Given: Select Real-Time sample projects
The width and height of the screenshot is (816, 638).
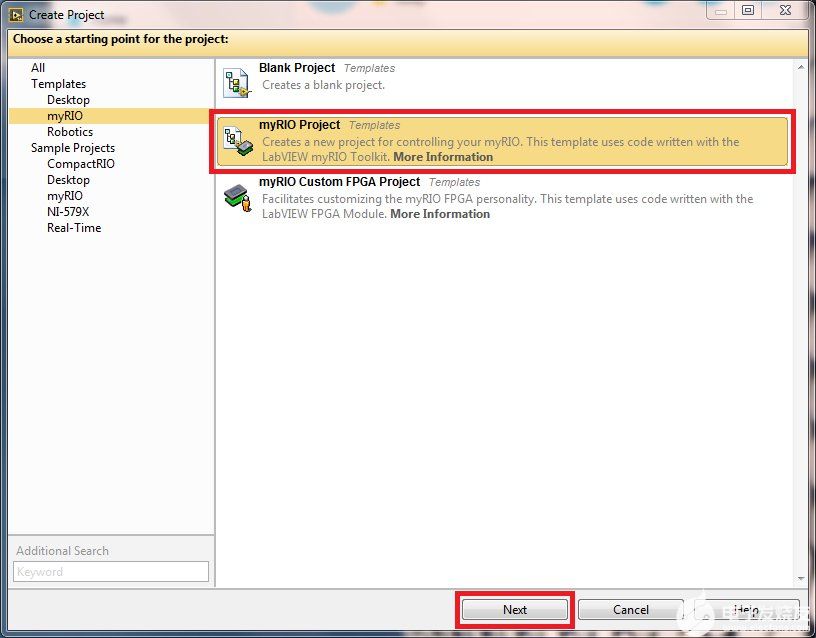Looking at the screenshot, I should click(74, 228).
